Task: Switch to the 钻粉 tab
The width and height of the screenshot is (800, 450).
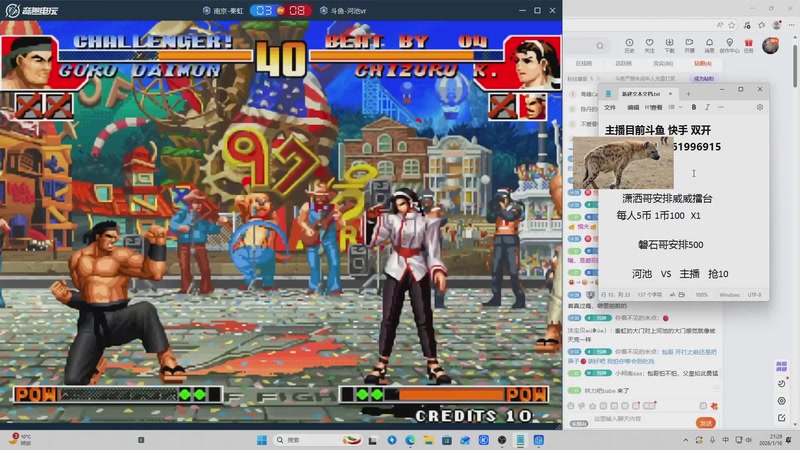Action: point(703,64)
